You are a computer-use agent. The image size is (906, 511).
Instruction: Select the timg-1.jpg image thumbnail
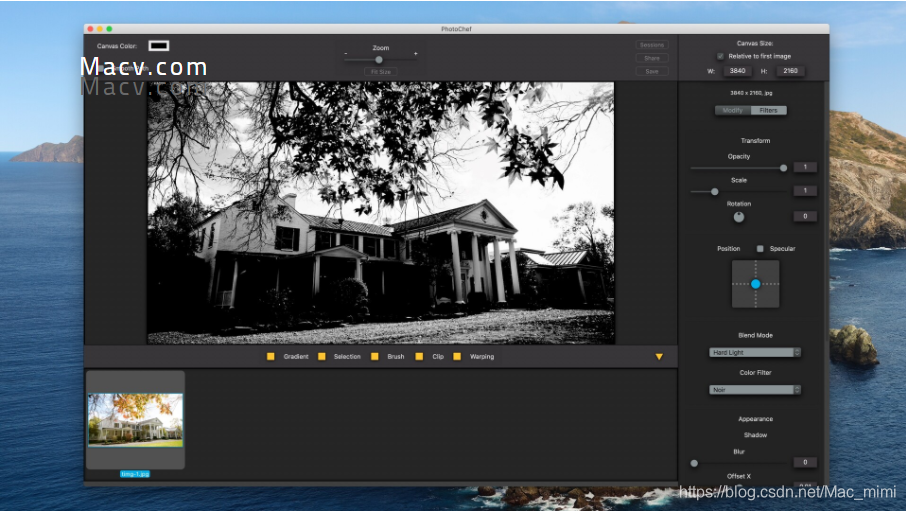click(135, 420)
